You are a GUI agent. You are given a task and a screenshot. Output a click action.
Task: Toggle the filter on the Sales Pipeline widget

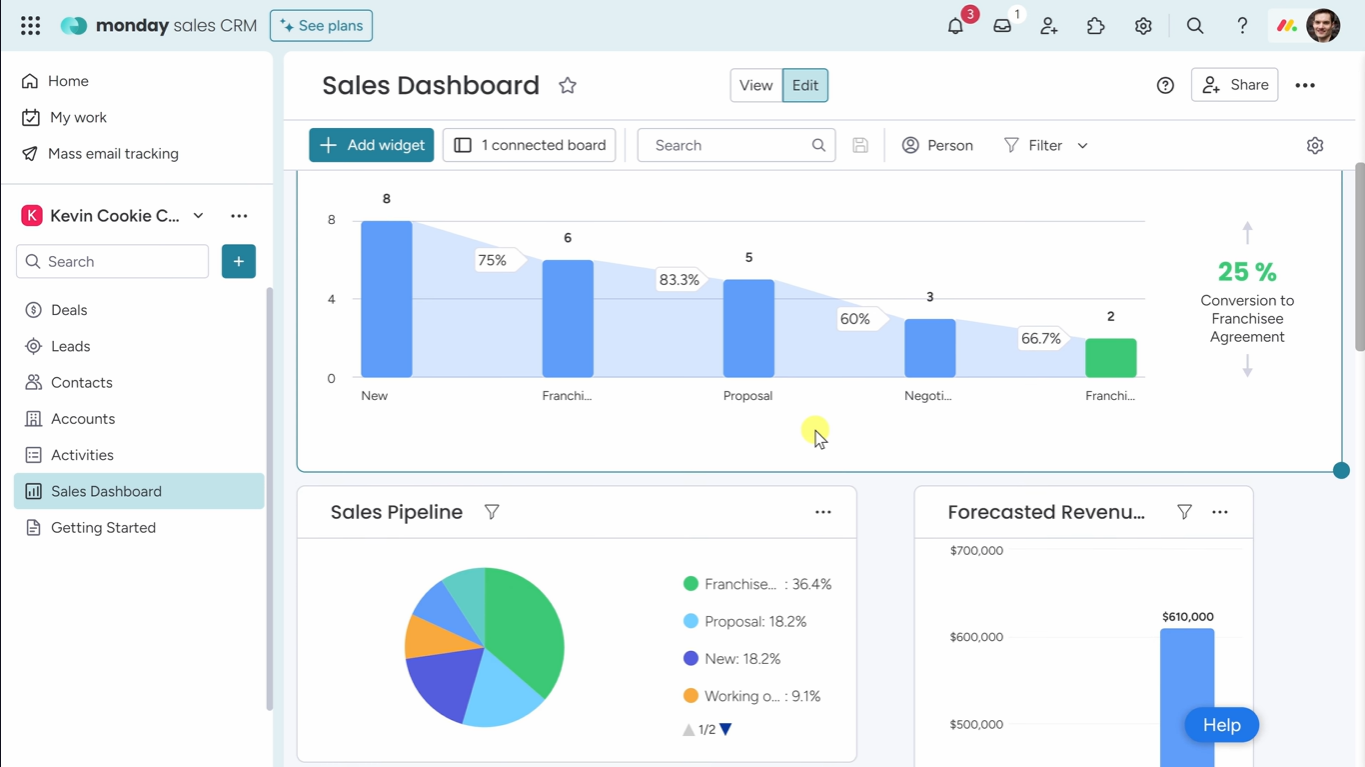click(491, 511)
